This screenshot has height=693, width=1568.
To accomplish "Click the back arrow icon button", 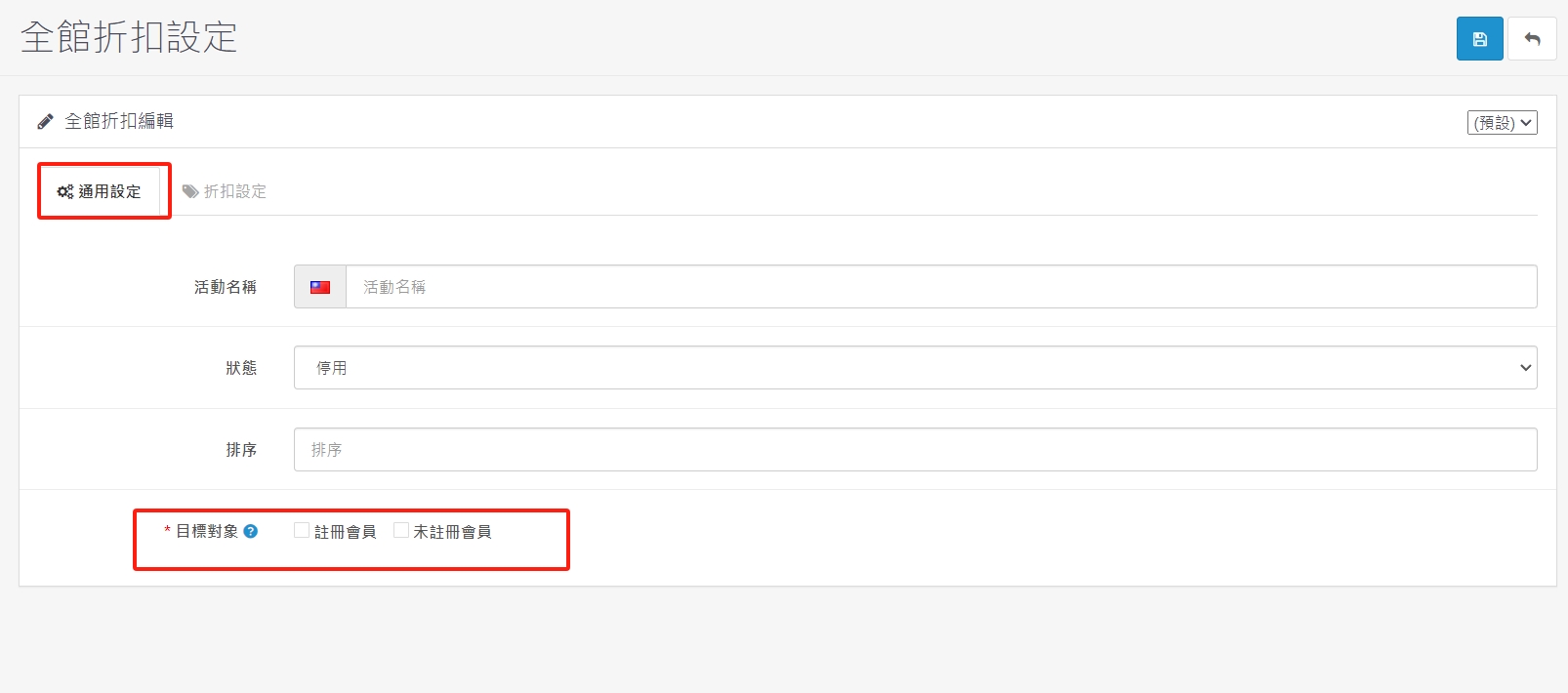I will 1532,39.
